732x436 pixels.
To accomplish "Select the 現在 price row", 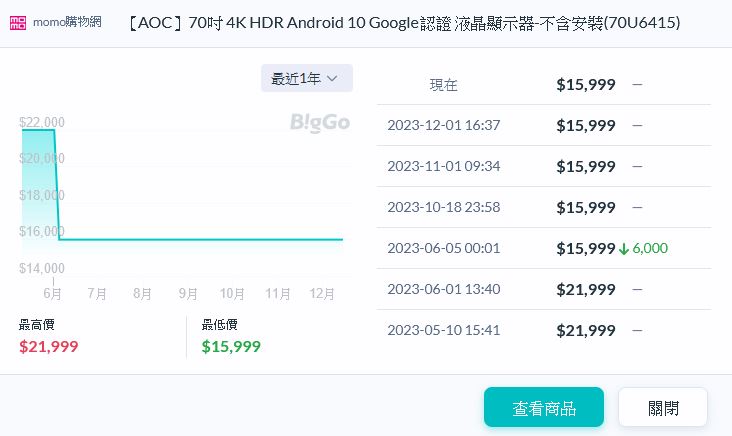I will (x=543, y=85).
